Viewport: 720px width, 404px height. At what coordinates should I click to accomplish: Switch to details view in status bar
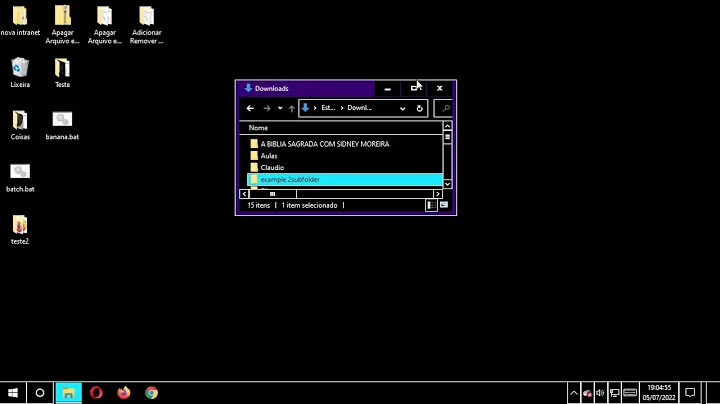[431, 206]
